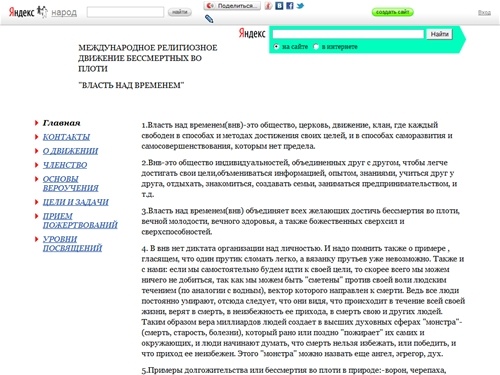Click the red arrow beside КОНТАКТЫ
The height and width of the screenshot is (375, 500).
(x=36, y=137)
